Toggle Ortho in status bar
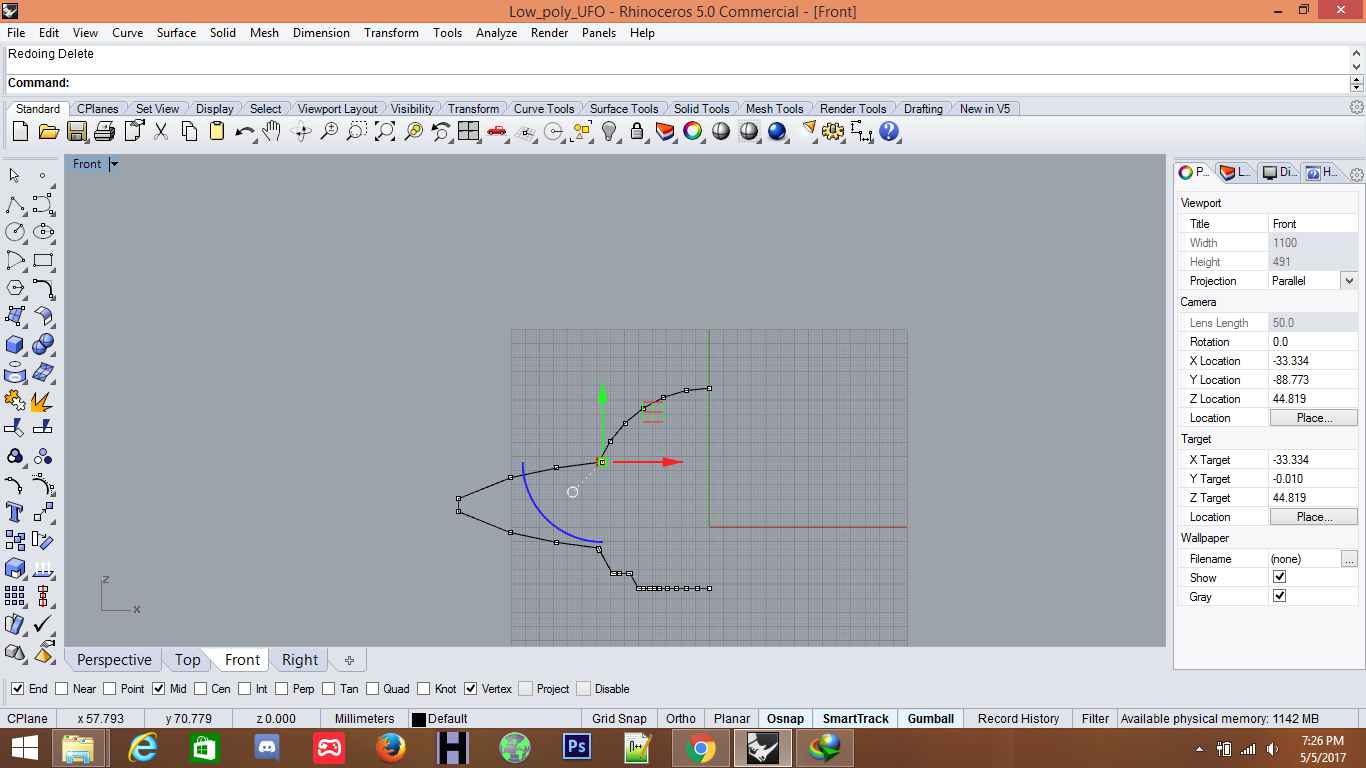The height and width of the screenshot is (768, 1366). pyautogui.click(x=681, y=718)
